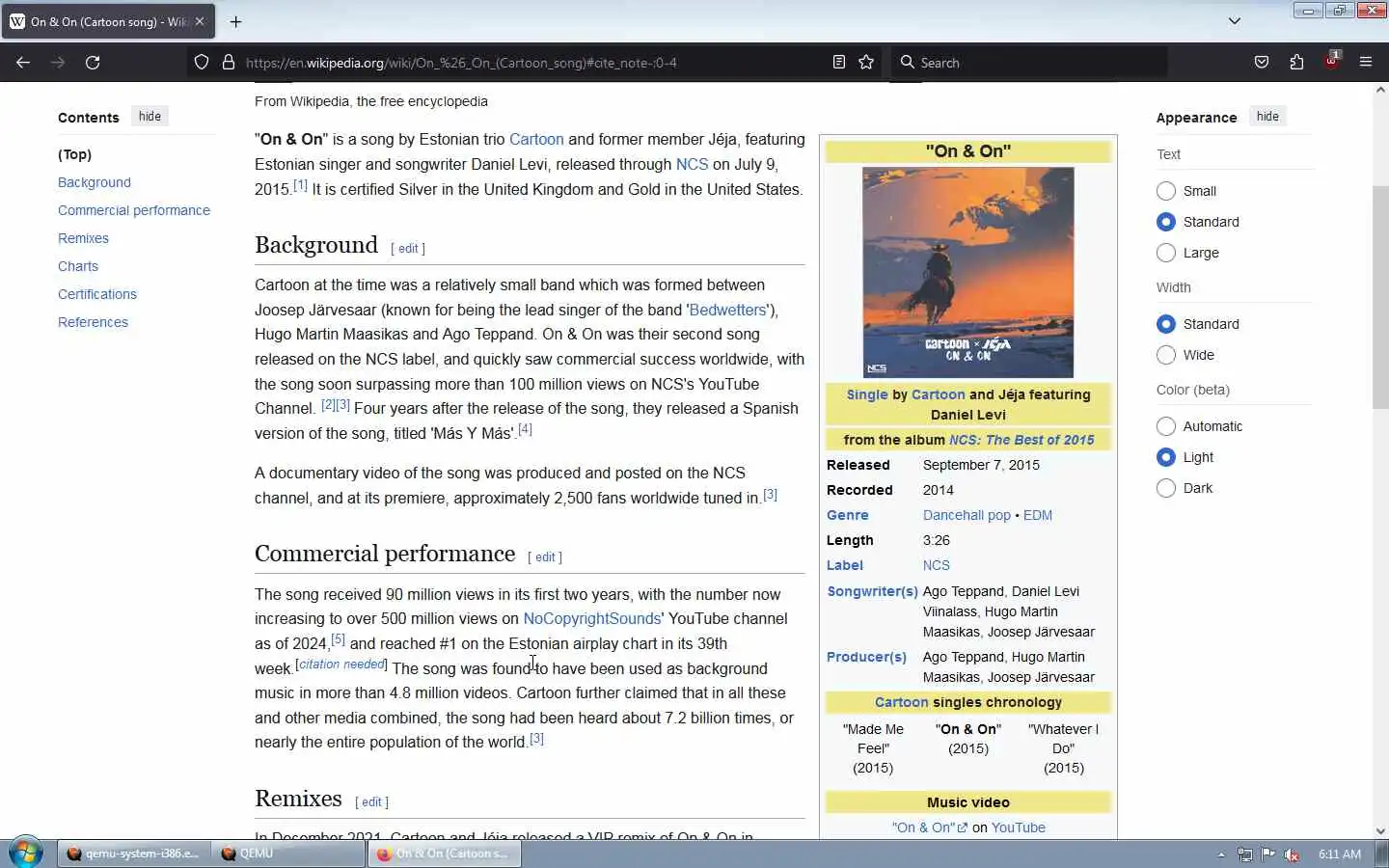The width and height of the screenshot is (1389, 868).
Task: Open the Pocket save icon
Action: [1262, 62]
